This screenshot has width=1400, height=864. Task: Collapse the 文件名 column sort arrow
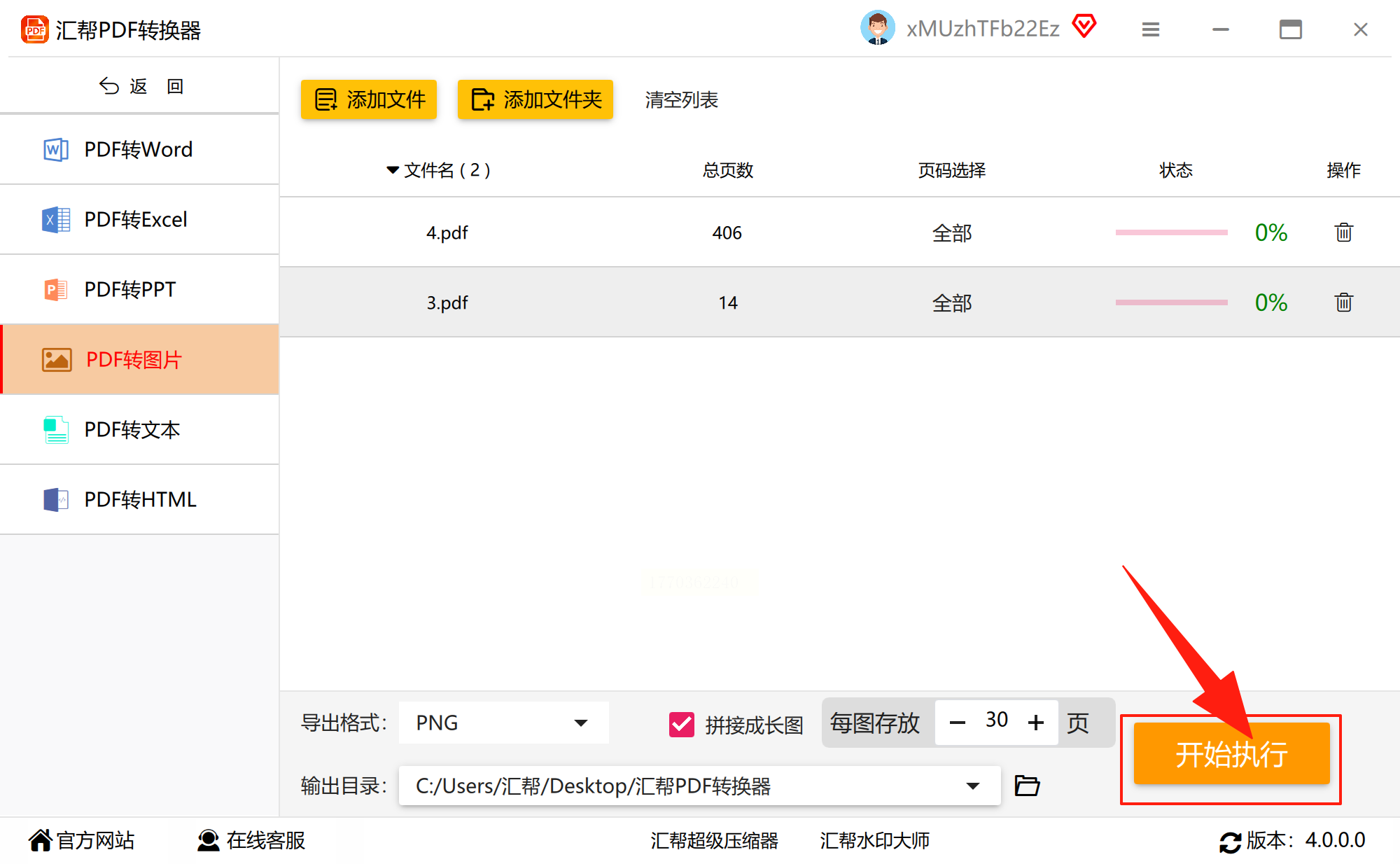[393, 170]
